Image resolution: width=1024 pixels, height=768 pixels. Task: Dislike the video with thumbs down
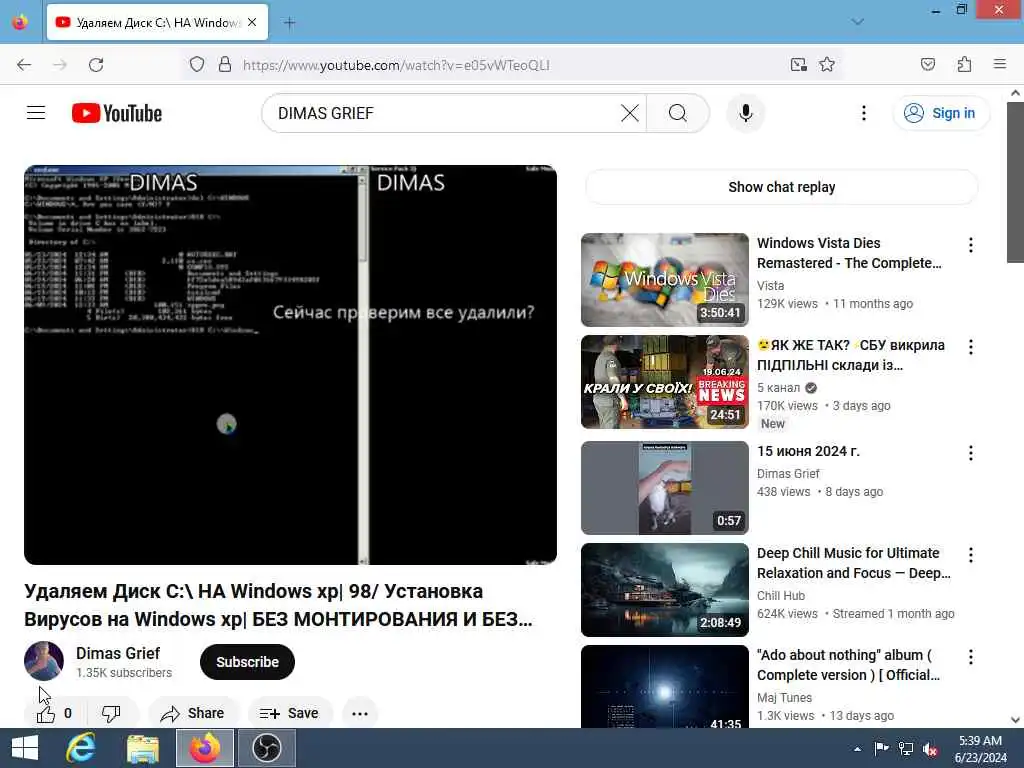[x=111, y=713]
